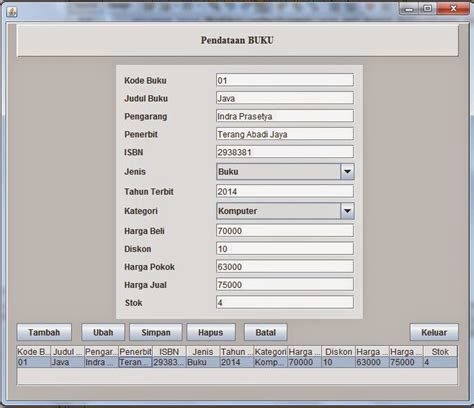Click the Penerbit field with Terang Abadi Jaya
Viewport: 474px width, 408px height.
click(x=285, y=134)
